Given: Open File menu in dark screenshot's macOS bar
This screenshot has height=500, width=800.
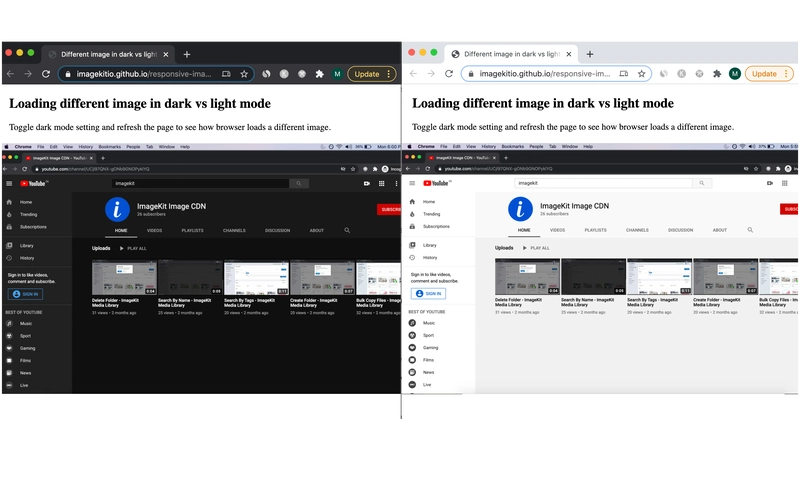Looking at the screenshot, I should (x=40, y=146).
